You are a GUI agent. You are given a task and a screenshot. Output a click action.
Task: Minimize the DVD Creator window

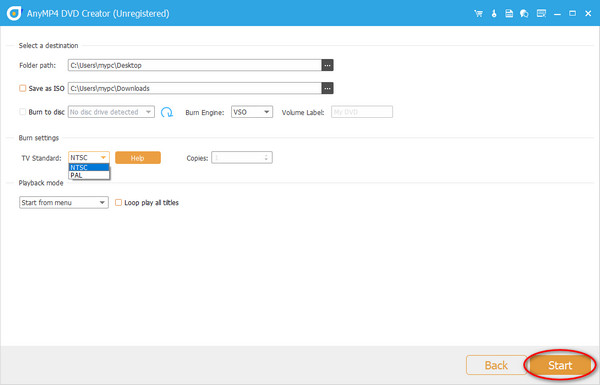point(557,14)
